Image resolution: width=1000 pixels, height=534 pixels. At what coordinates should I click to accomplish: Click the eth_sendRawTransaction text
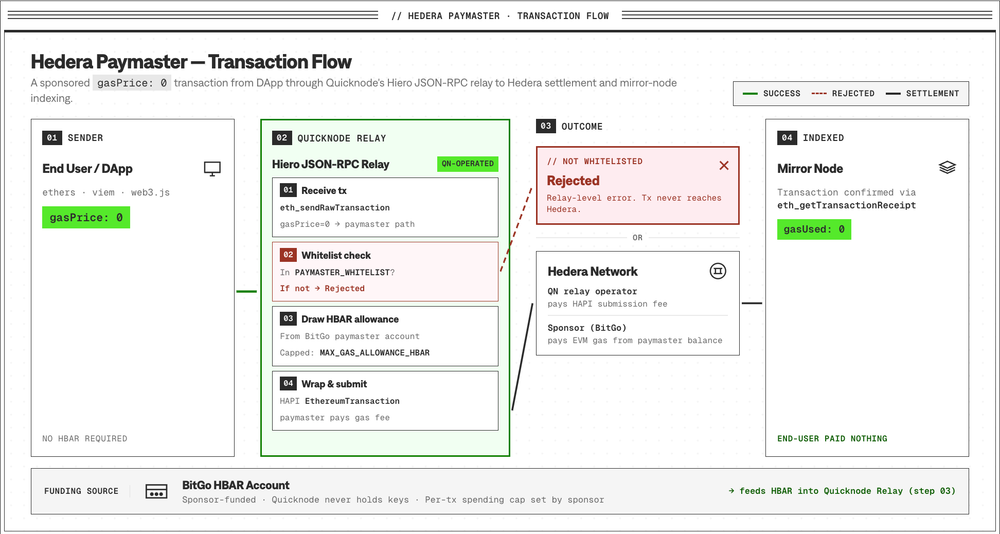click(x=335, y=207)
